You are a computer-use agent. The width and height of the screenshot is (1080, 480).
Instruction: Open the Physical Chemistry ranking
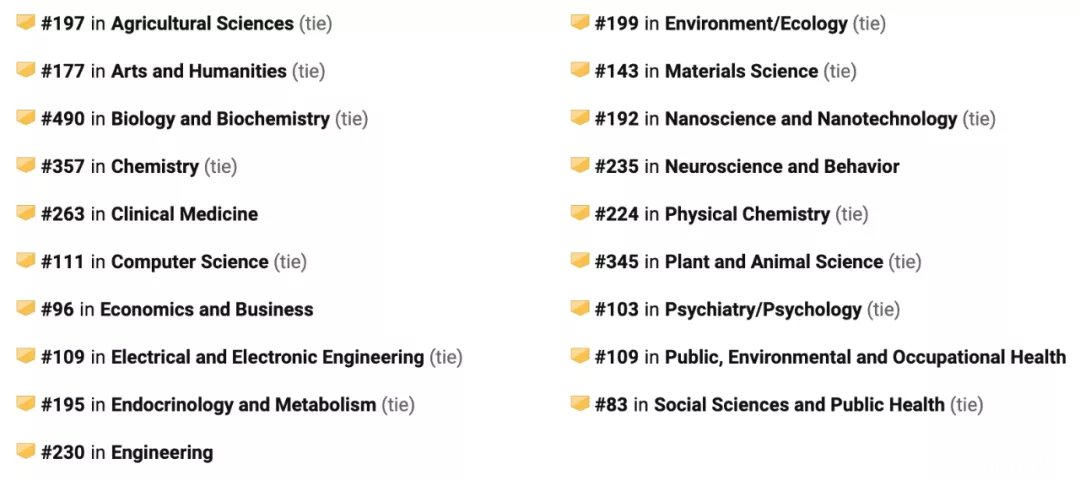(747, 214)
